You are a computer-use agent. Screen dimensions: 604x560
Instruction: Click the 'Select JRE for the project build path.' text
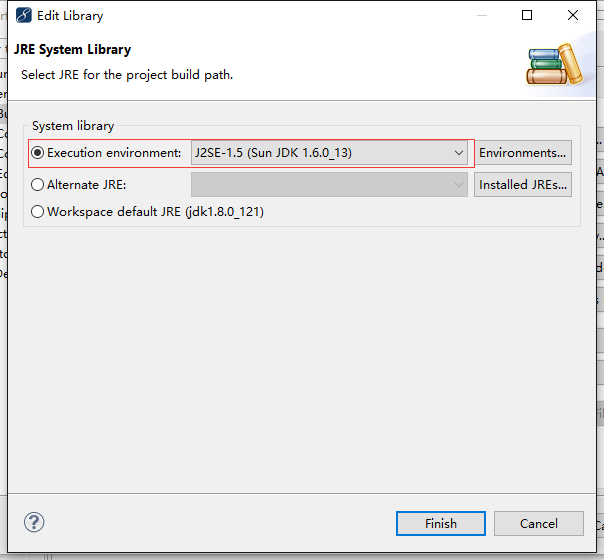tap(127, 75)
